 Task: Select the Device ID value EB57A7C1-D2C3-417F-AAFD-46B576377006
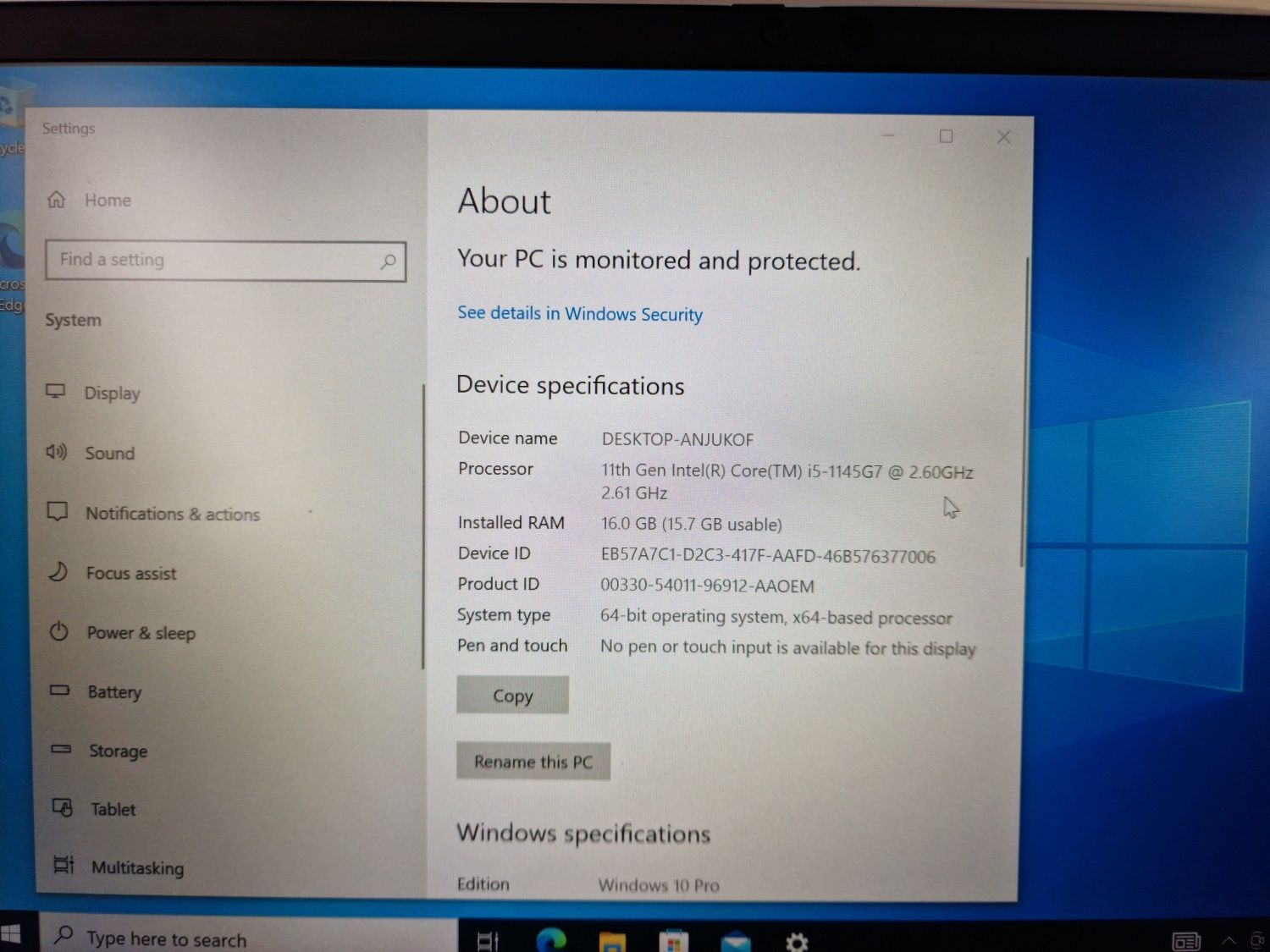(768, 556)
